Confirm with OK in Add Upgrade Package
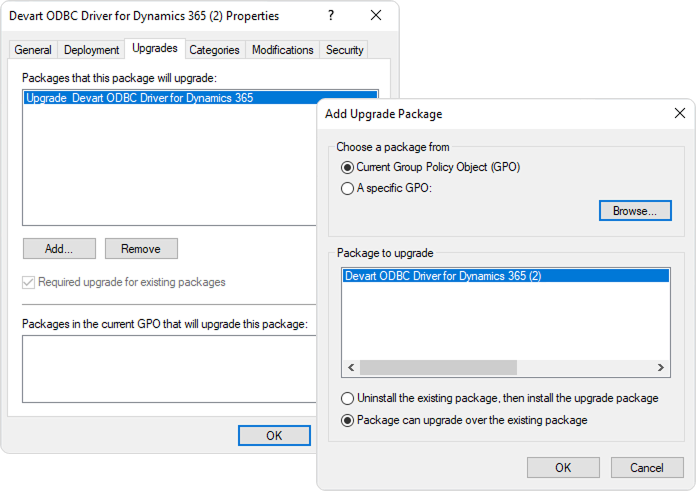The width and height of the screenshot is (696, 497). [x=563, y=468]
